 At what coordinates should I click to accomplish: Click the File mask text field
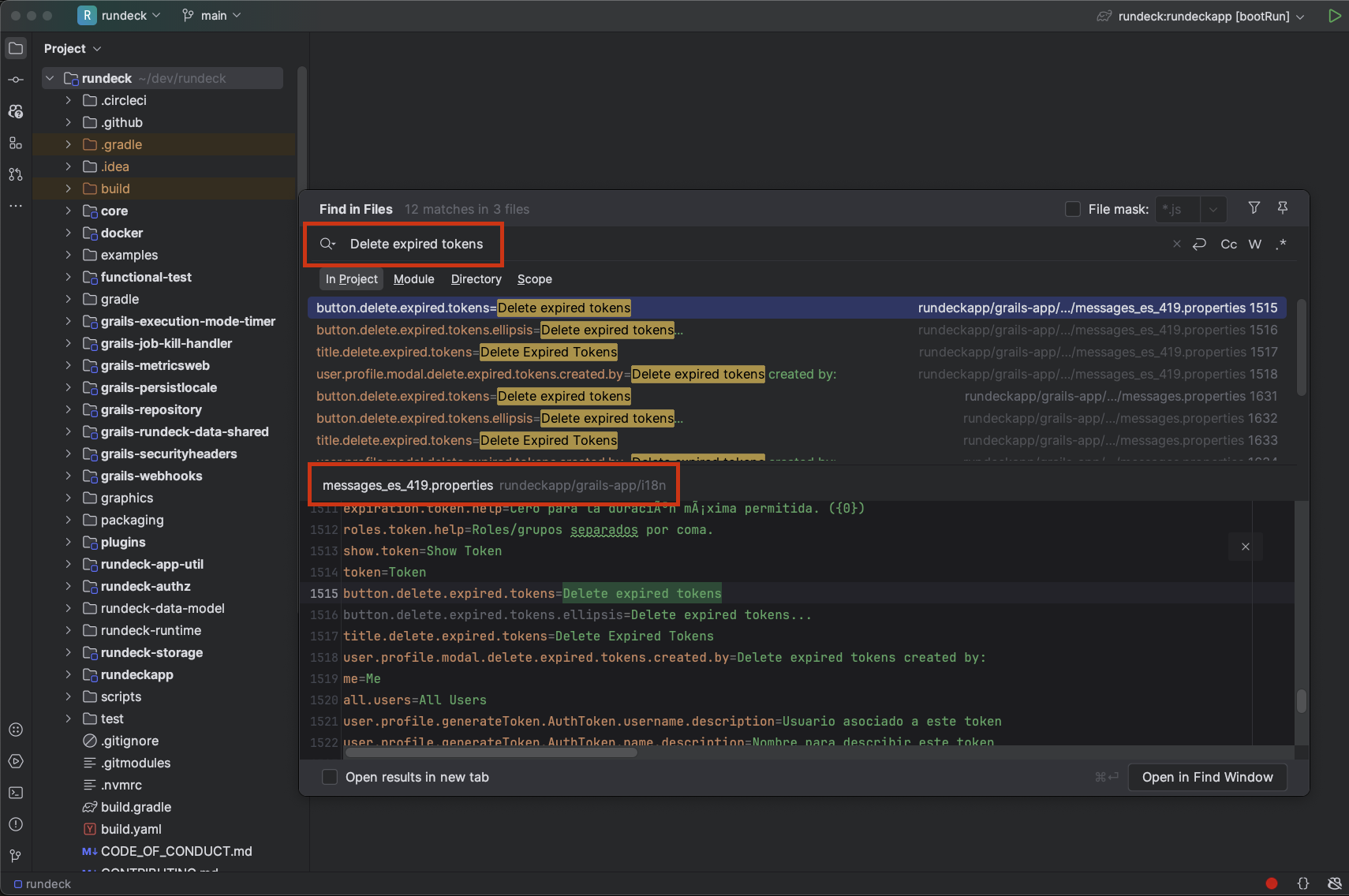(1178, 209)
